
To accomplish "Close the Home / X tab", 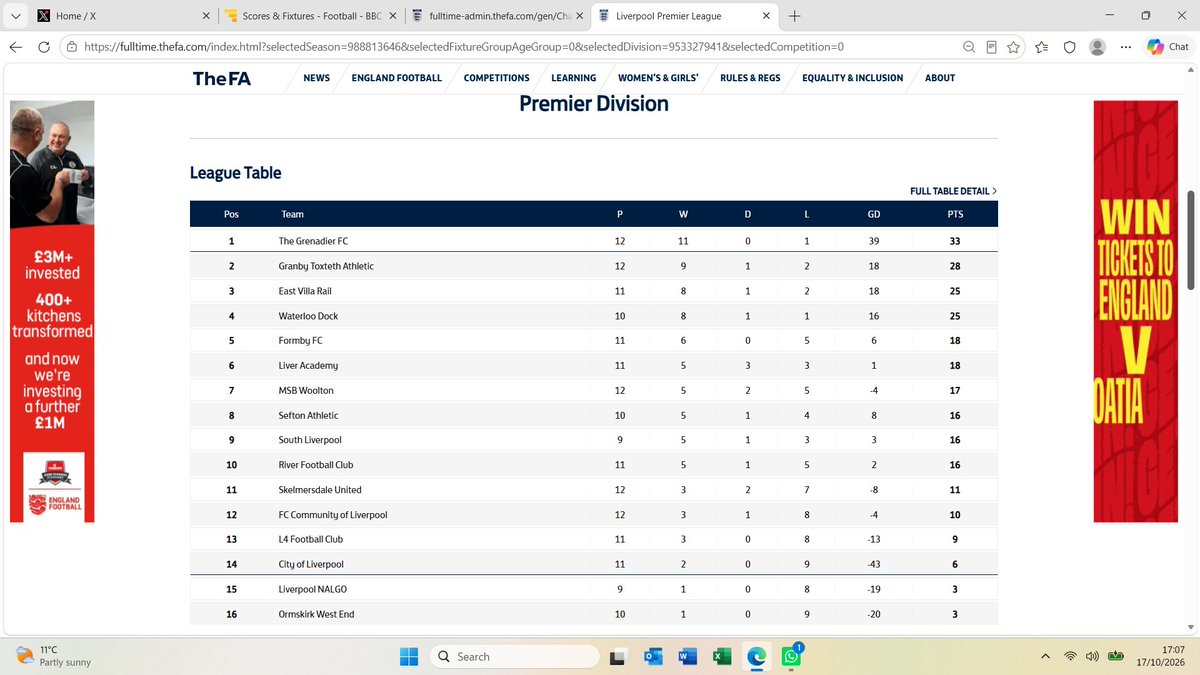I will pos(205,16).
